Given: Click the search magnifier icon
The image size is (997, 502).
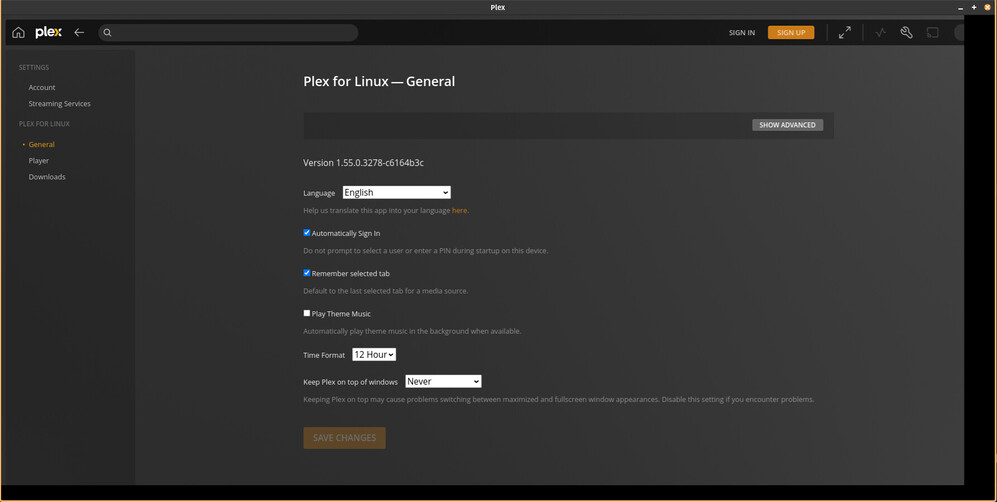Looking at the screenshot, I should click(x=107, y=32).
